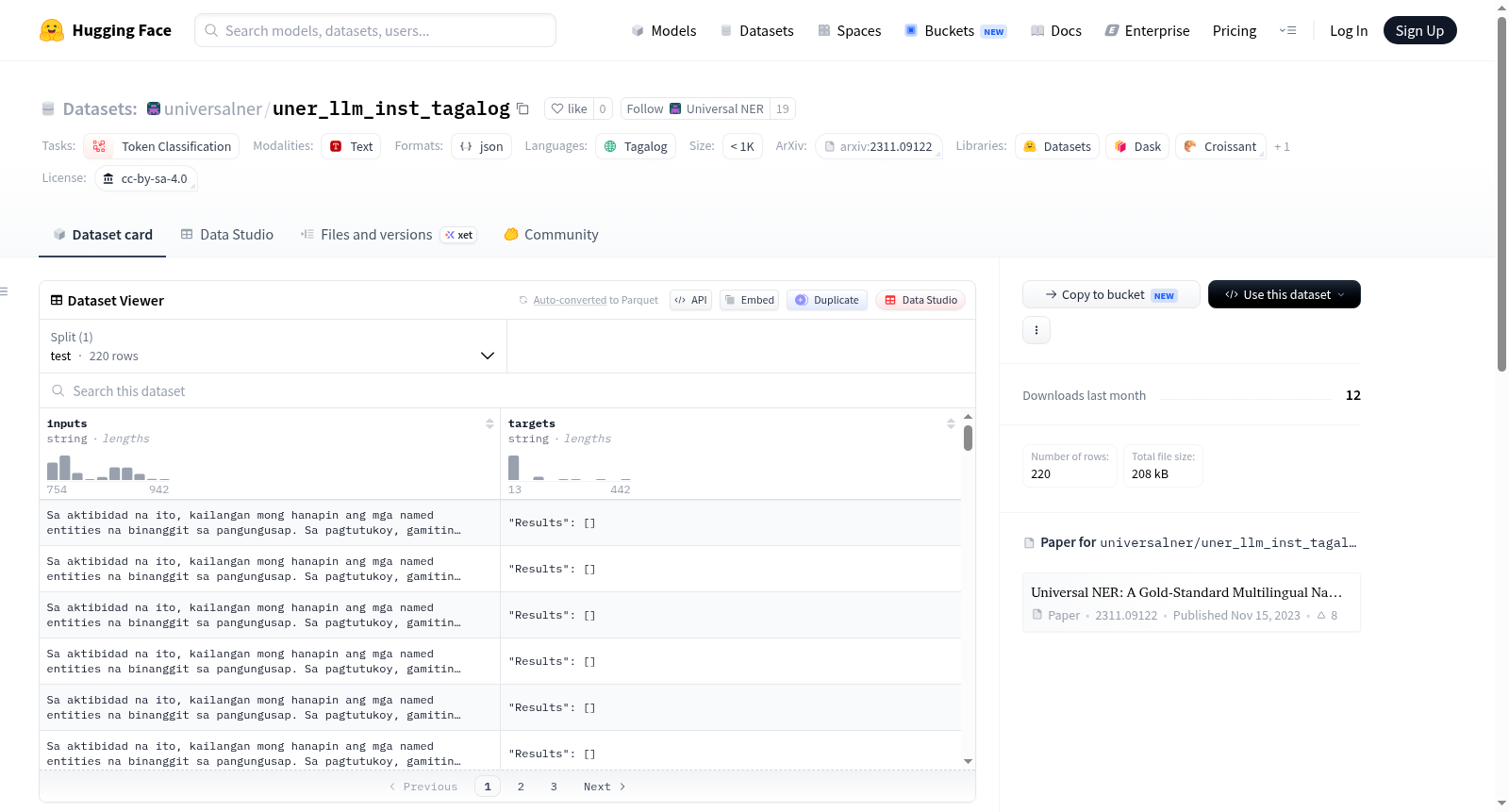Open the Buckets menu

coord(954,30)
